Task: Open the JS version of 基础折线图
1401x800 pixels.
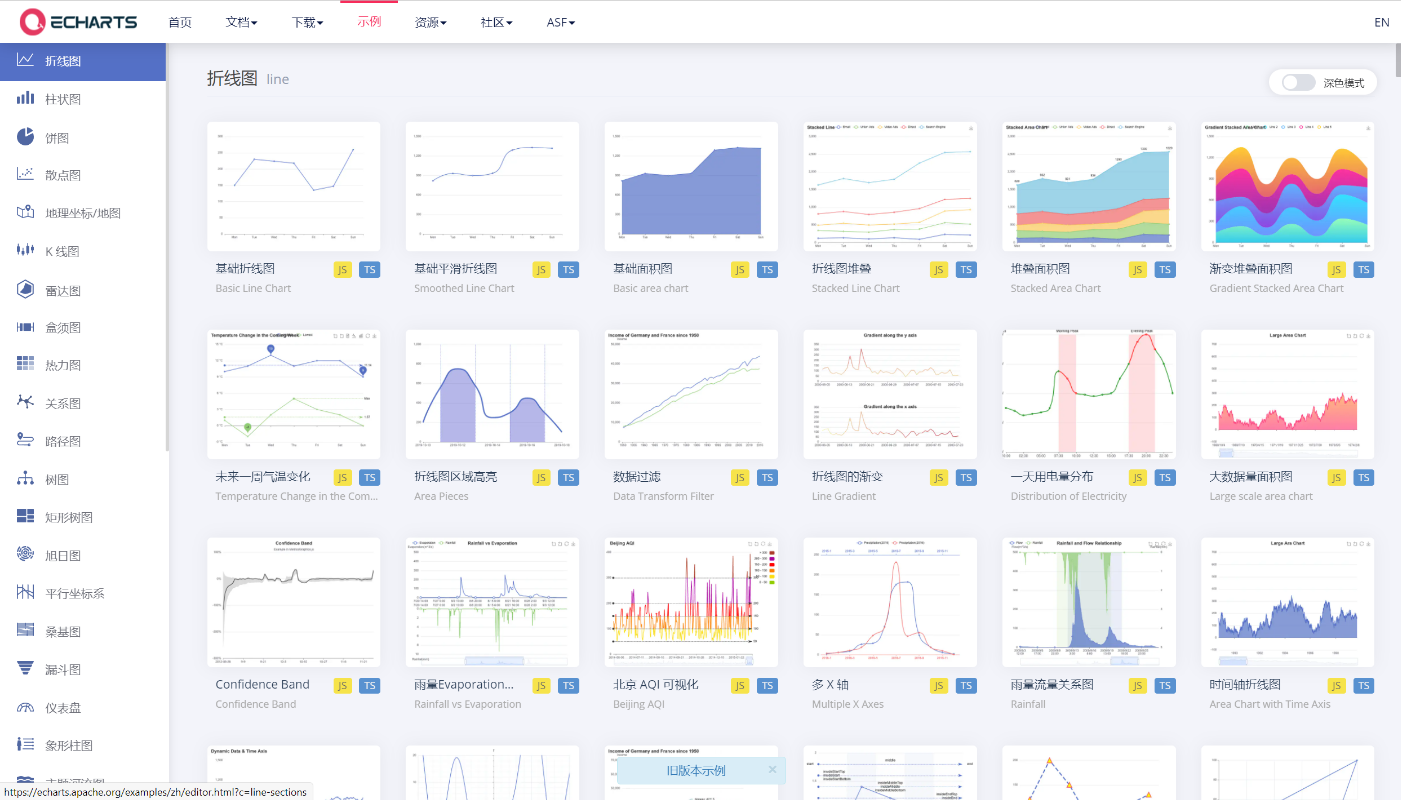Action: [x=343, y=269]
